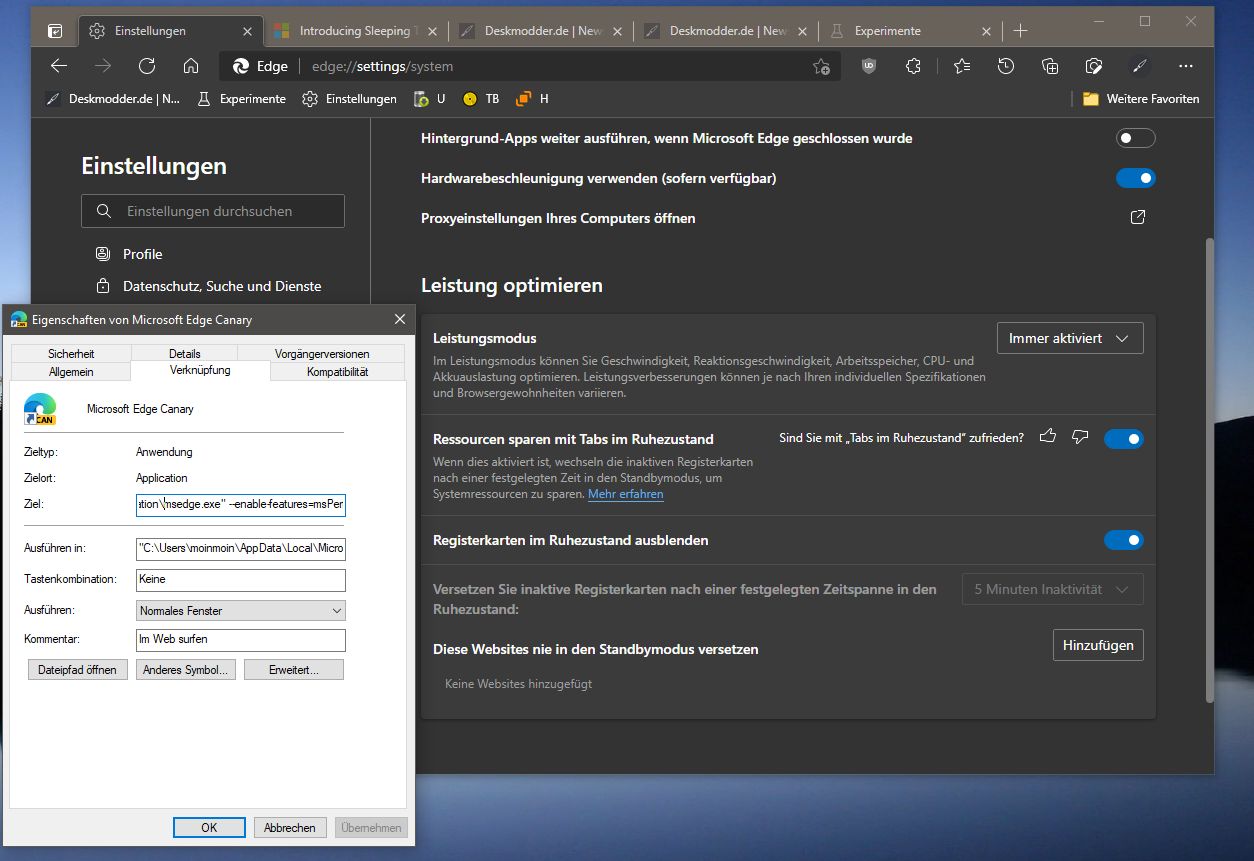
Task: Close the Einstellungen browser tab
Action: coord(245,31)
